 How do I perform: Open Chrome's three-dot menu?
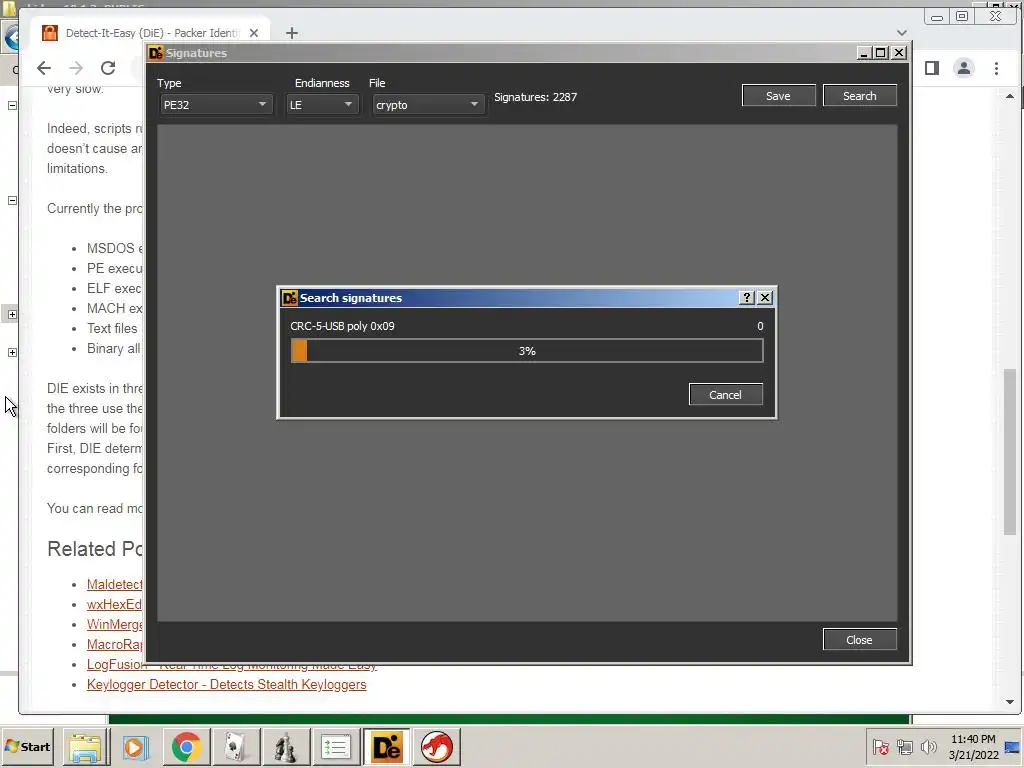click(x=997, y=68)
